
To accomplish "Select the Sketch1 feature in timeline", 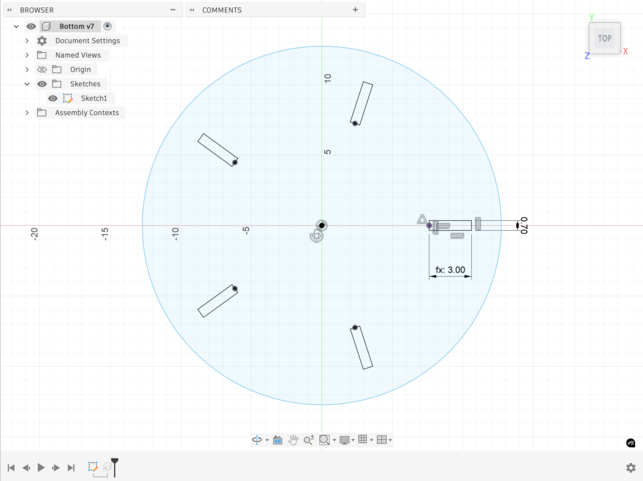I will click(93, 467).
